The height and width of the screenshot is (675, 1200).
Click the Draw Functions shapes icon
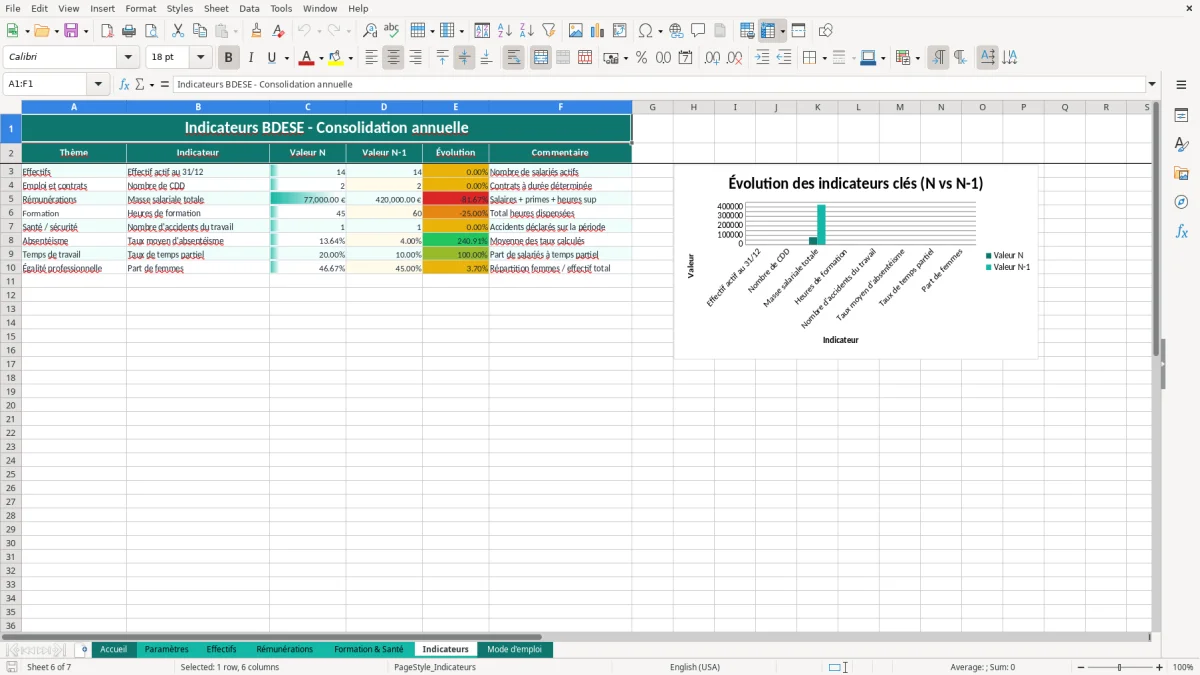click(825, 31)
